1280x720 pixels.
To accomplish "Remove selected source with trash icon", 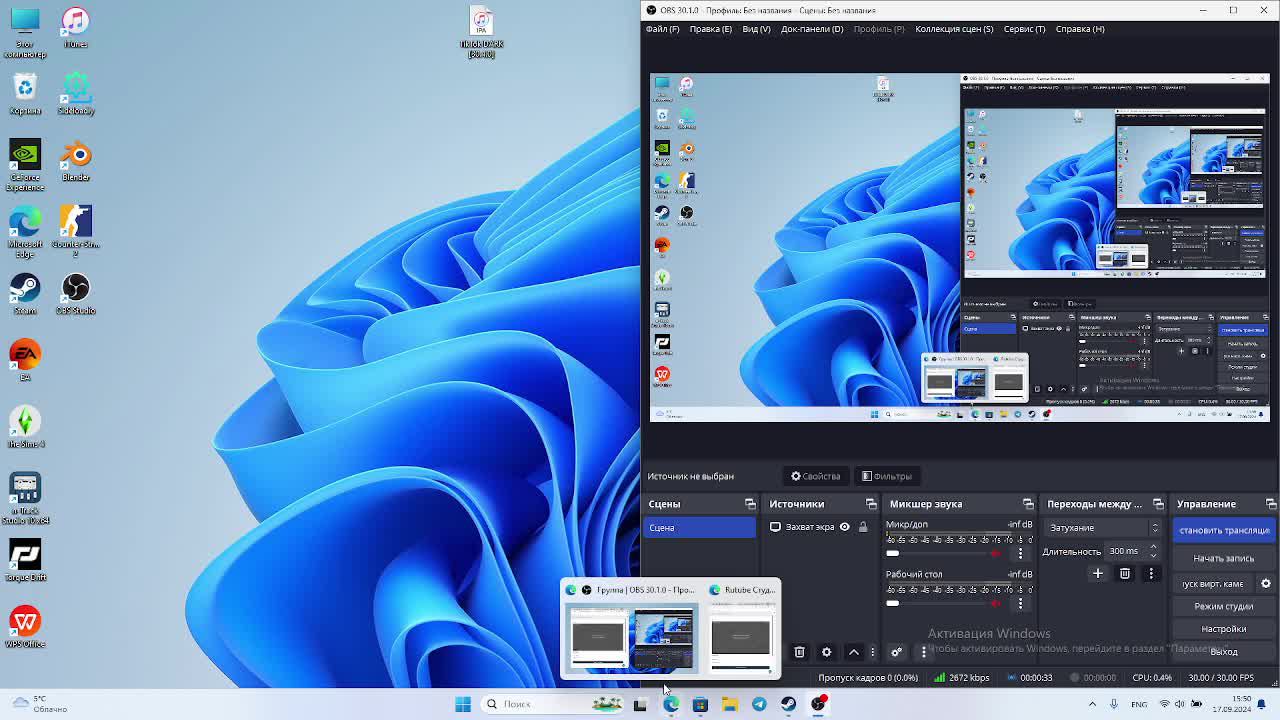I will pyautogui.click(x=799, y=652).
